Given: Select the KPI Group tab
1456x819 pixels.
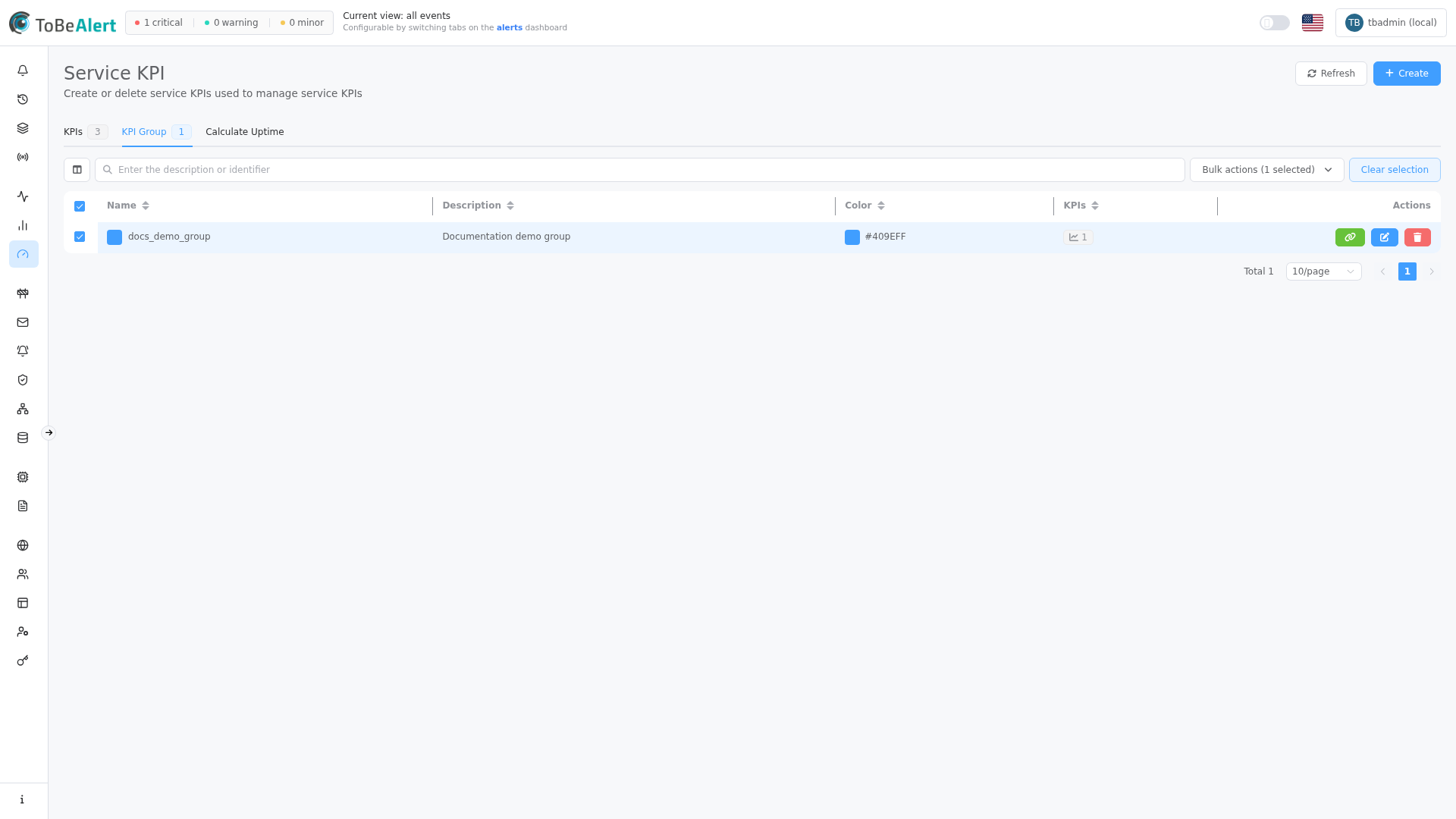Looking at the screenshot, I should [x=156, y=132].
